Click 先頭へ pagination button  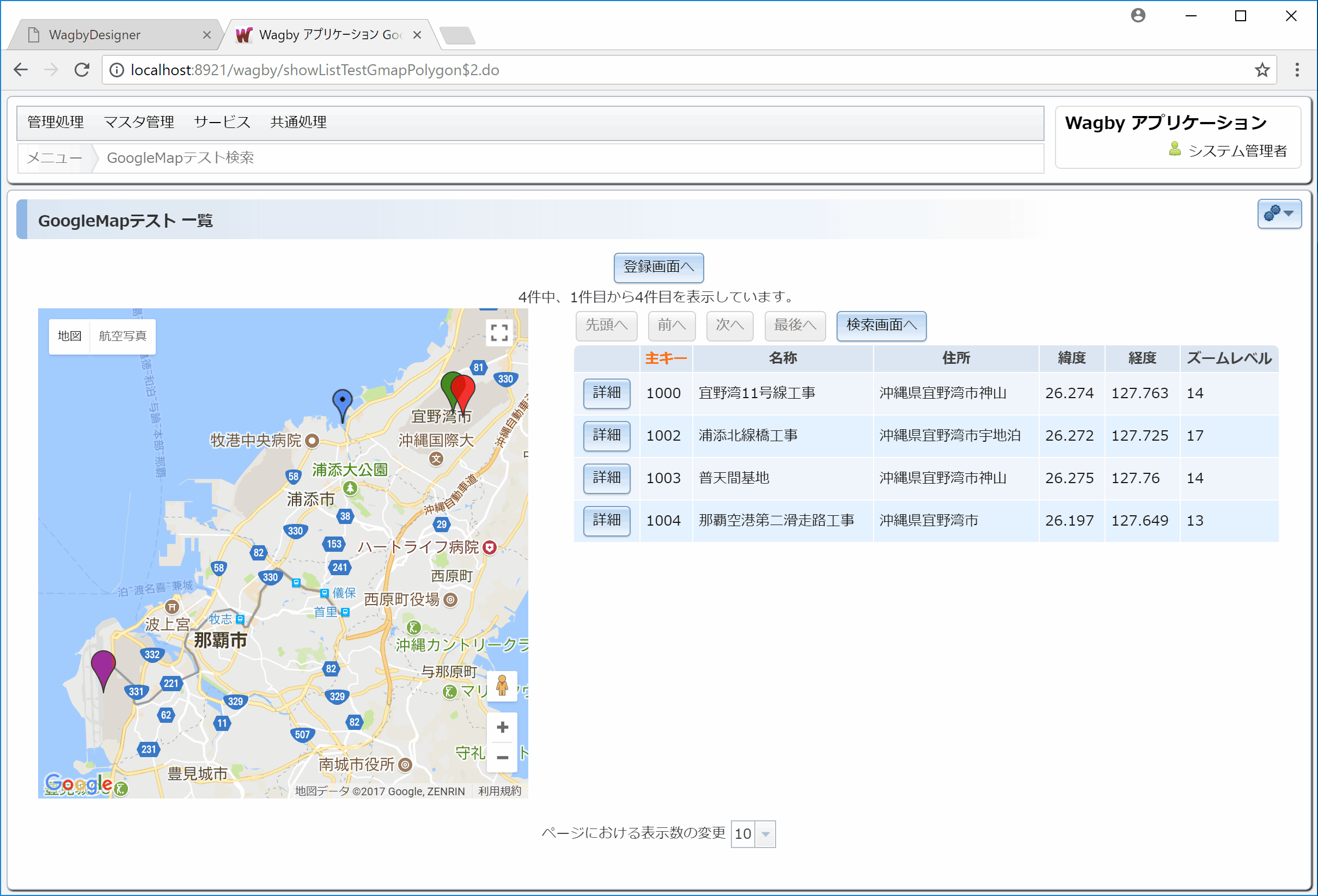coord(606,326)
